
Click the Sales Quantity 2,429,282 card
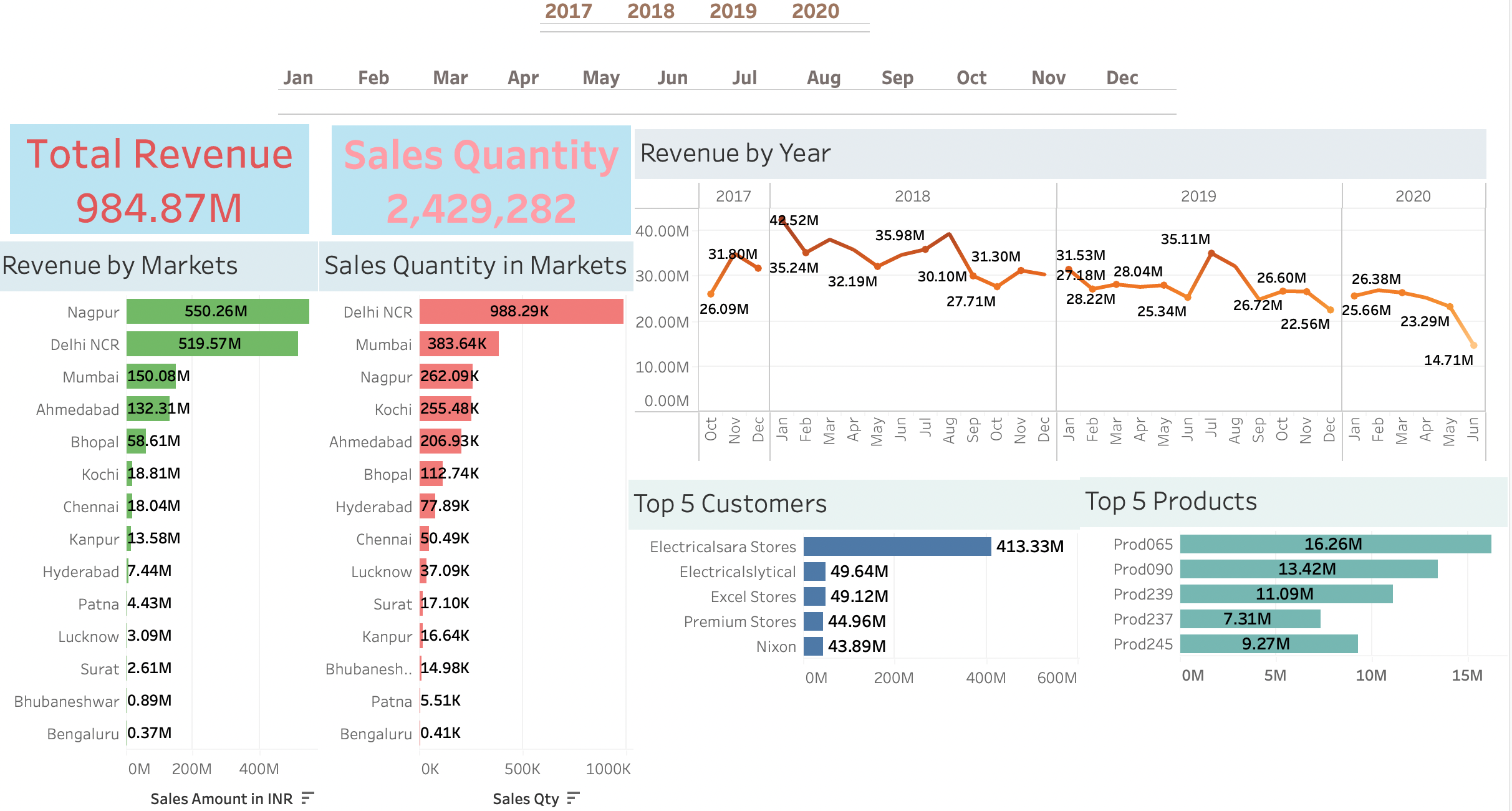[481, 181]
